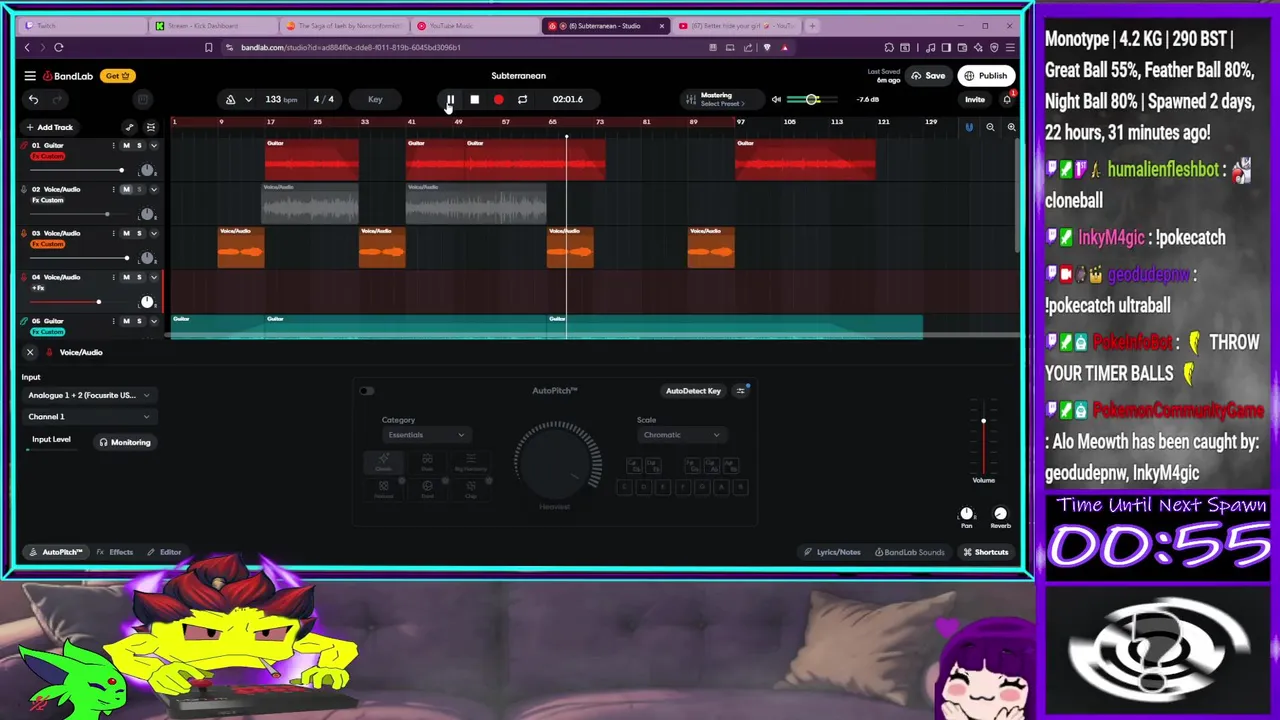Expand track 03 Voice/Audio chevron
The width and height of the screenshot is (1280, 720).
click(x=153, y=233)
